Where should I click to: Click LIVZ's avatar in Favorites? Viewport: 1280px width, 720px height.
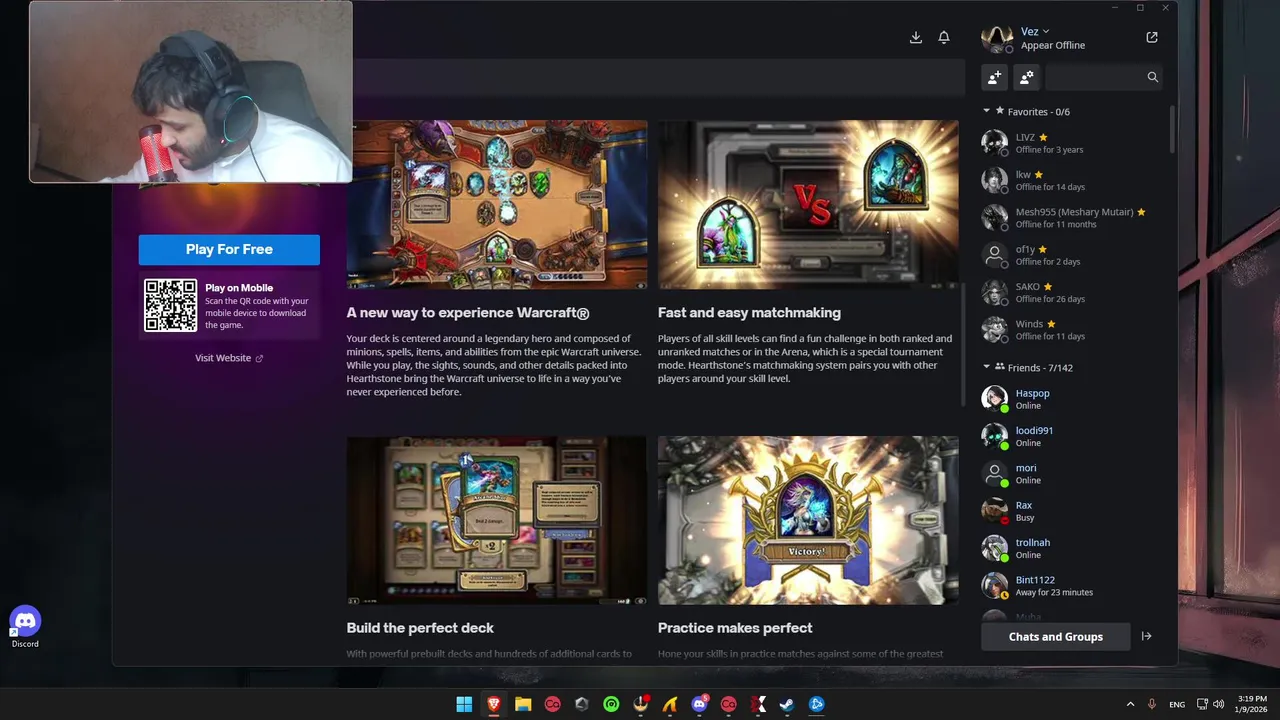(994, 143)
